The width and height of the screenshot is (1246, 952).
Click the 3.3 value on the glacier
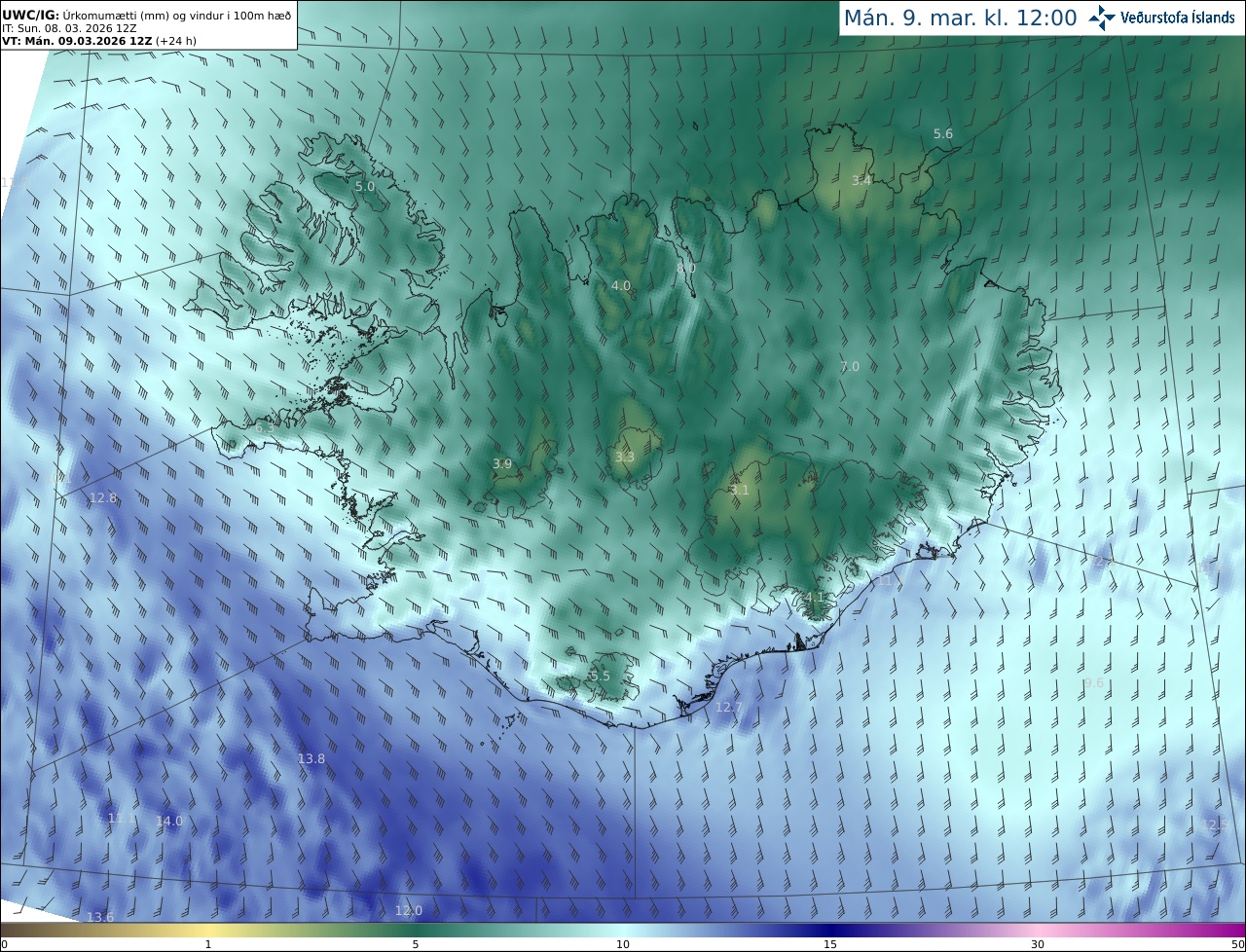[625, 458]
